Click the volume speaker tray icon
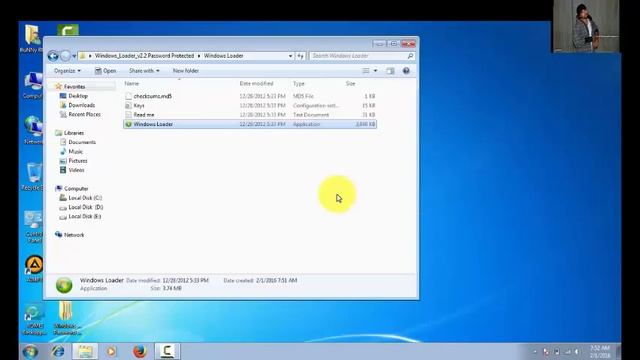This screenshot has width=640, height=360. pyautogui.click(x=577, y=352)
